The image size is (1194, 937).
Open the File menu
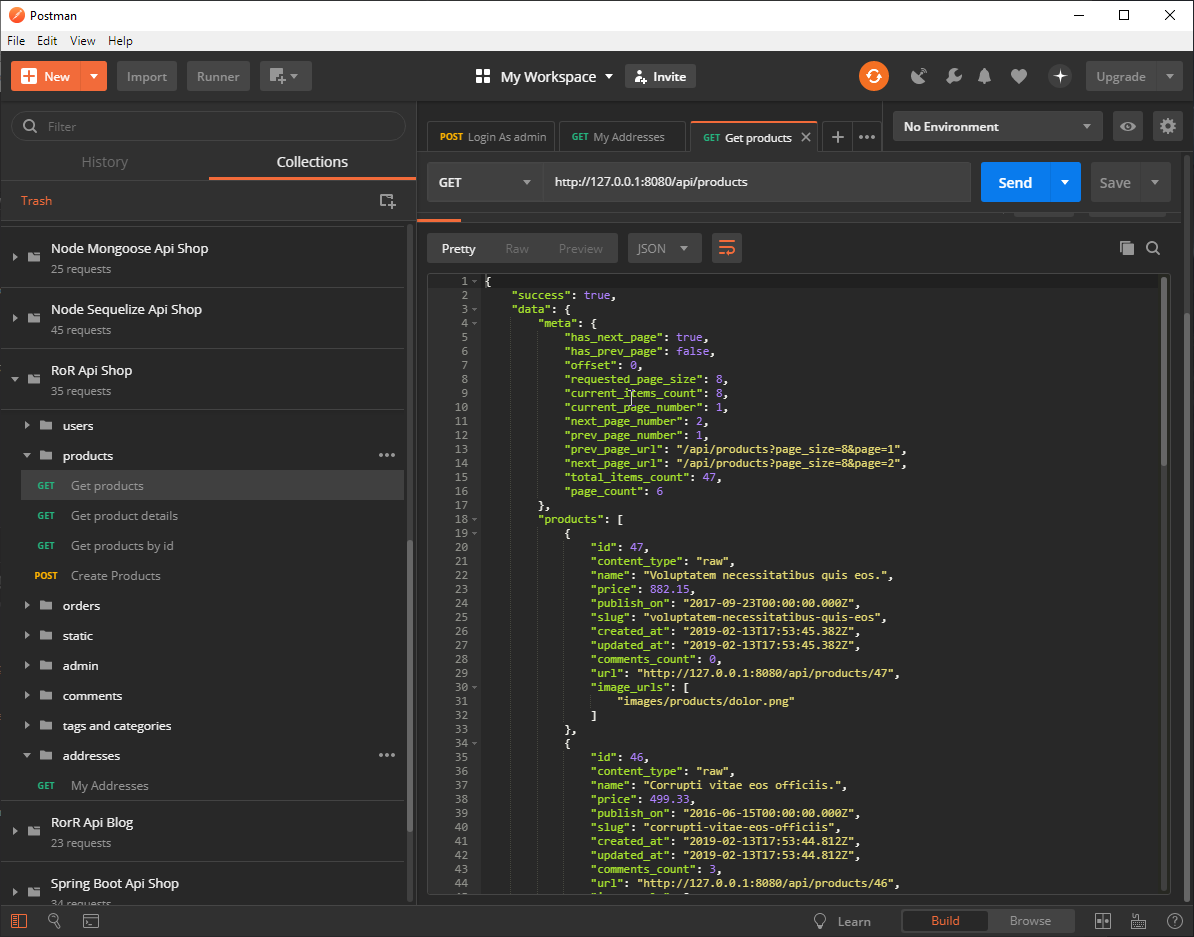[16, 40]
